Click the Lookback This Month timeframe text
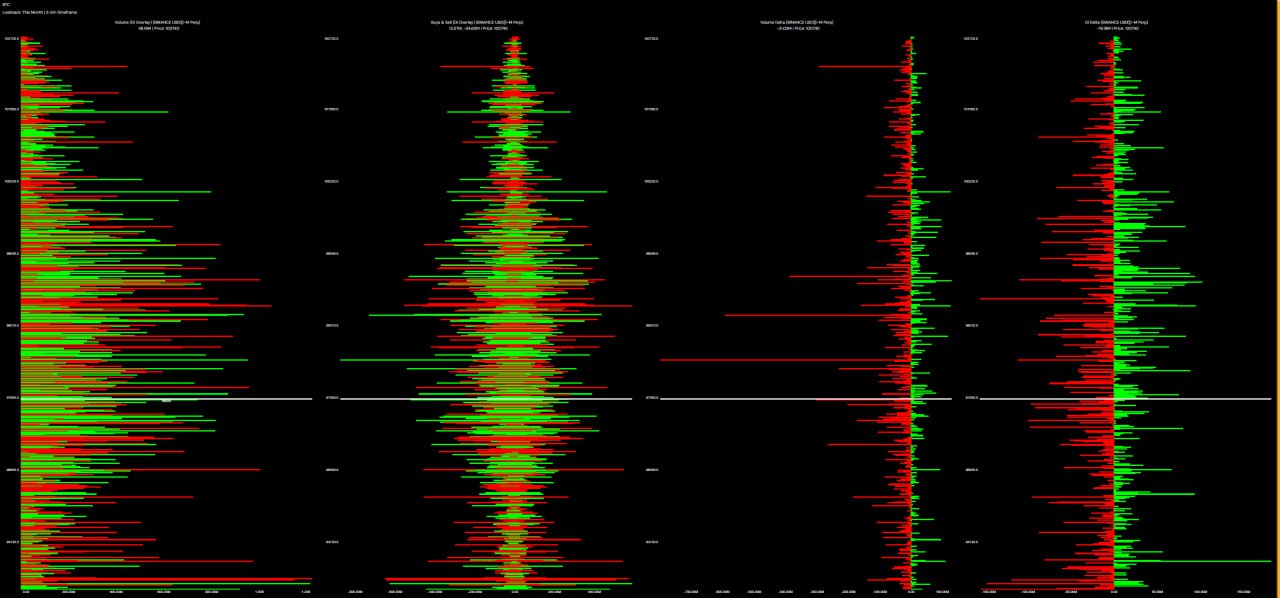Image resolution: width=1280 pixels, height=598 pixels. (x=38, y=12)
